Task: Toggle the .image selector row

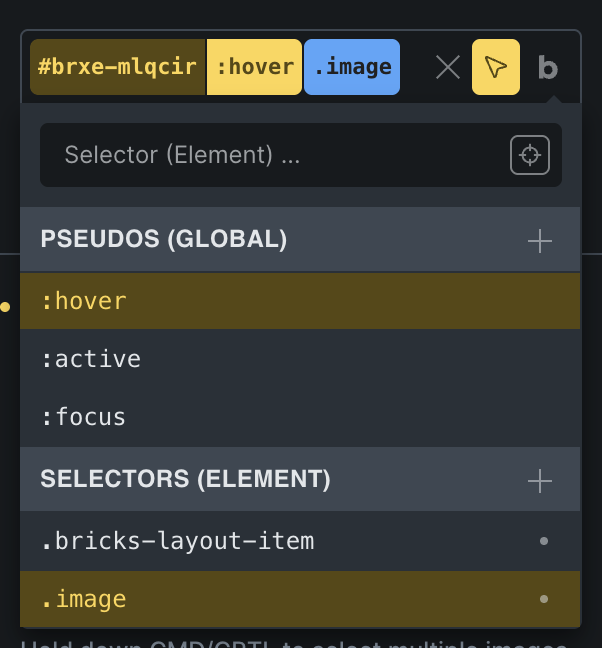Action: pyautogui.click(x=300, y=599)
